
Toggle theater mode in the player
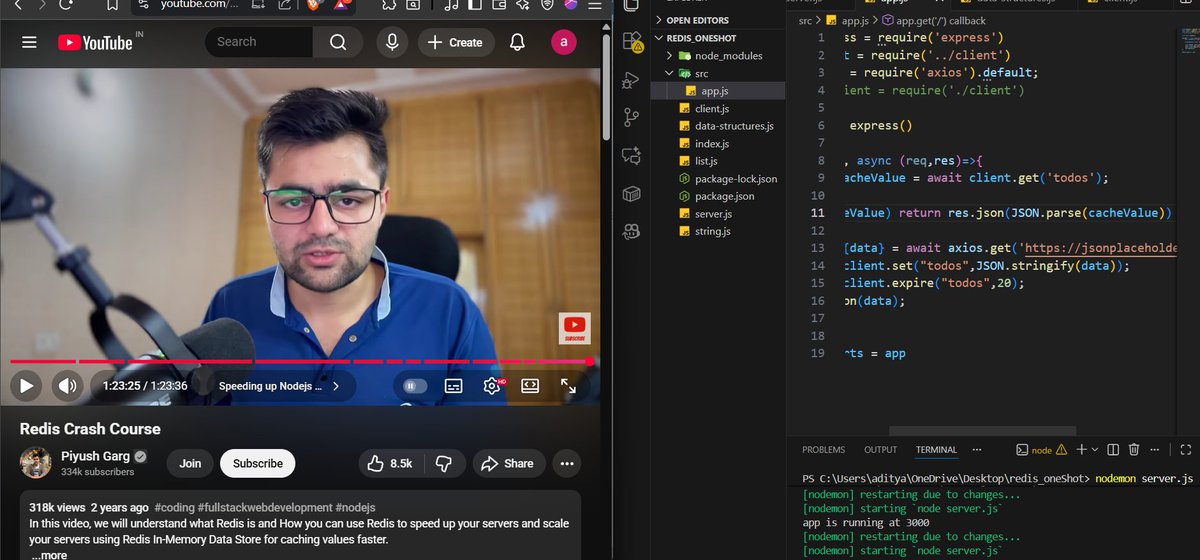530,385
